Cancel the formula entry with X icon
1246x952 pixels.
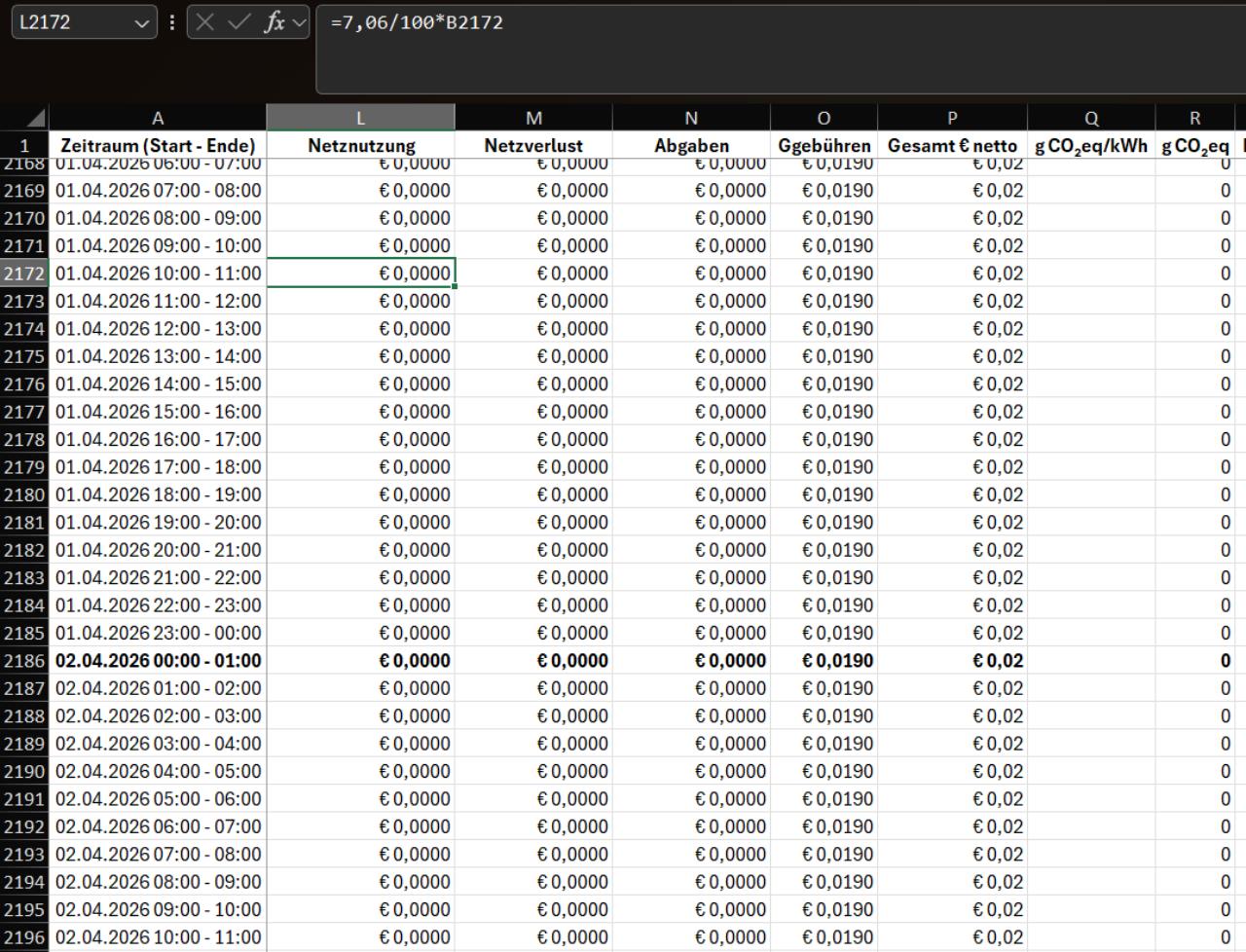204,22
